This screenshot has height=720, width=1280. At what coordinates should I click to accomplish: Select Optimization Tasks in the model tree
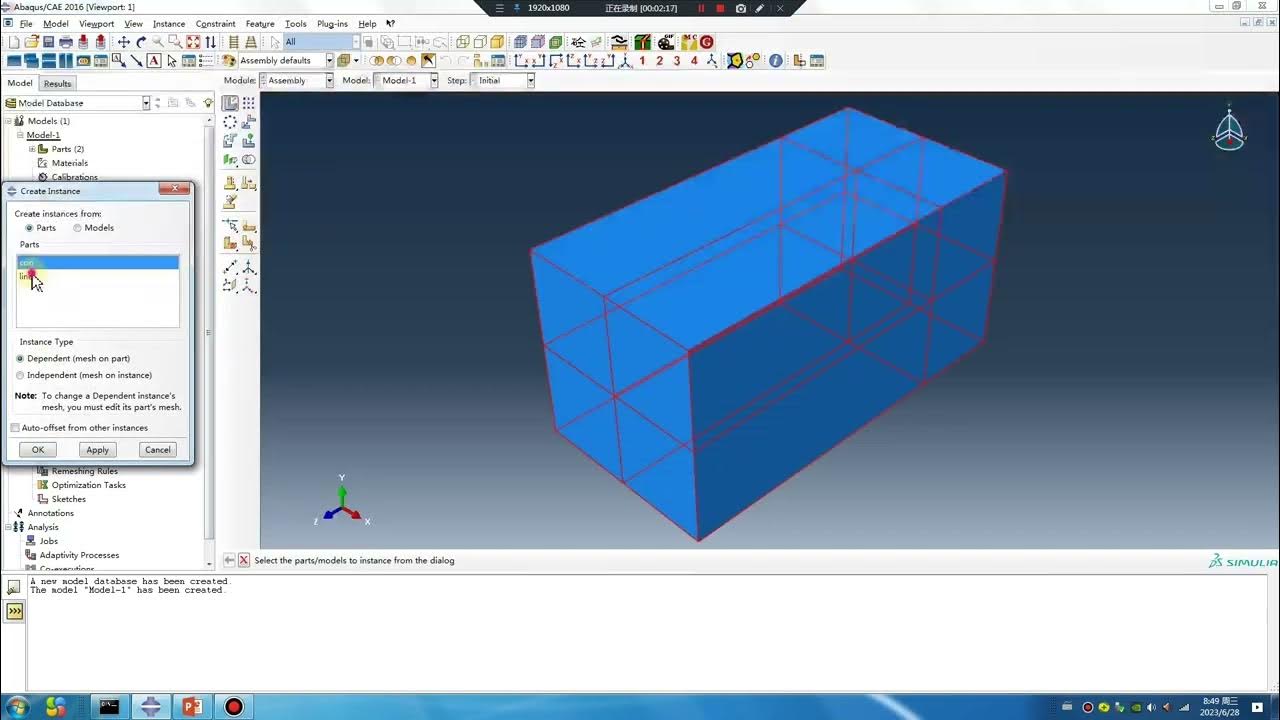point(89,485)
